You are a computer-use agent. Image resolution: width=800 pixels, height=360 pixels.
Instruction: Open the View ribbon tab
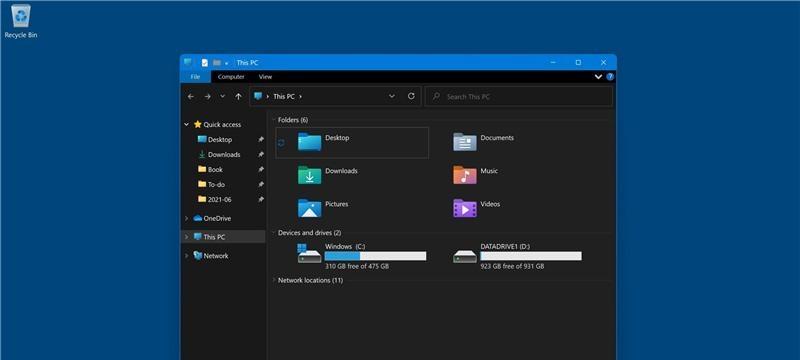coord(265,76)
